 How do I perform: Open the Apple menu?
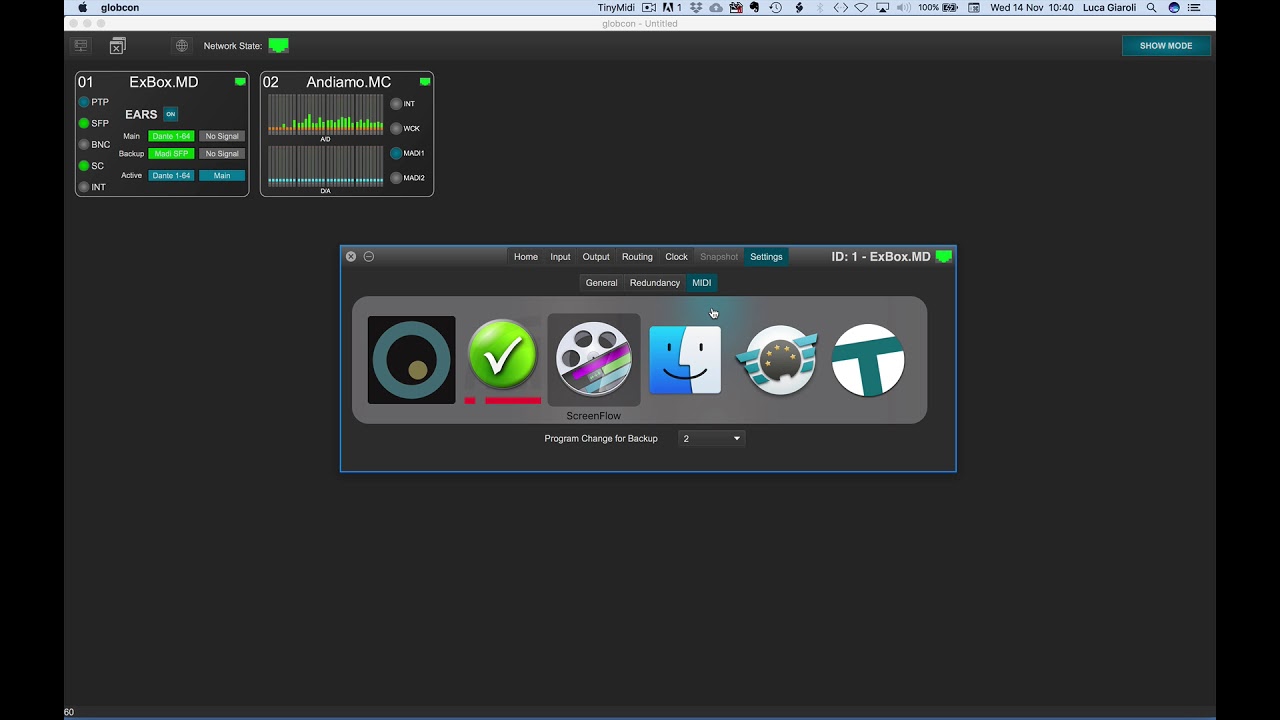coord(82,7)
